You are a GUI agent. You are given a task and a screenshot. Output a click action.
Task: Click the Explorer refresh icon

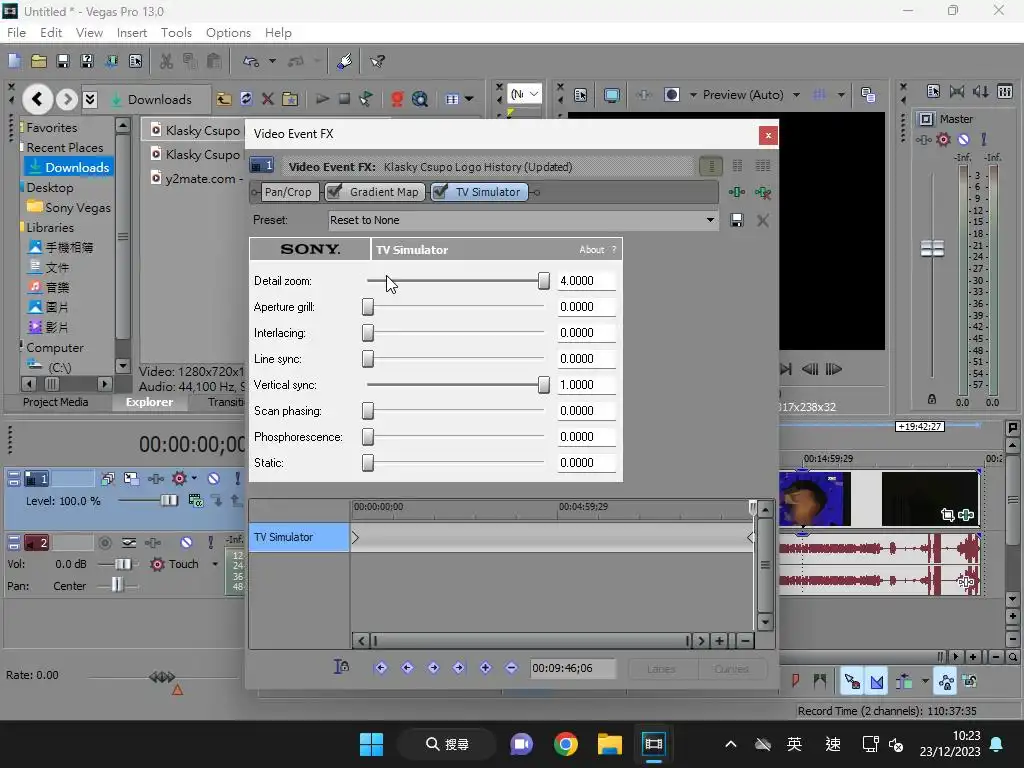click(246, 99)
